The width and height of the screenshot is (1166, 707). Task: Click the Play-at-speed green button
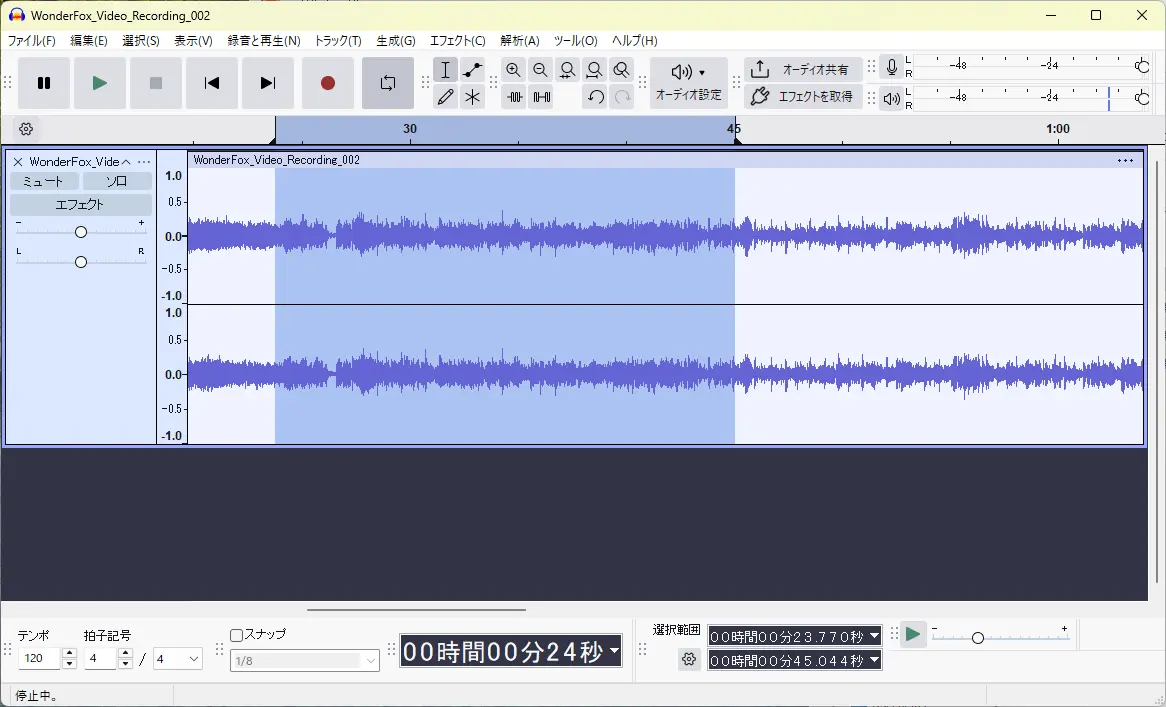[x=912, y=634]
